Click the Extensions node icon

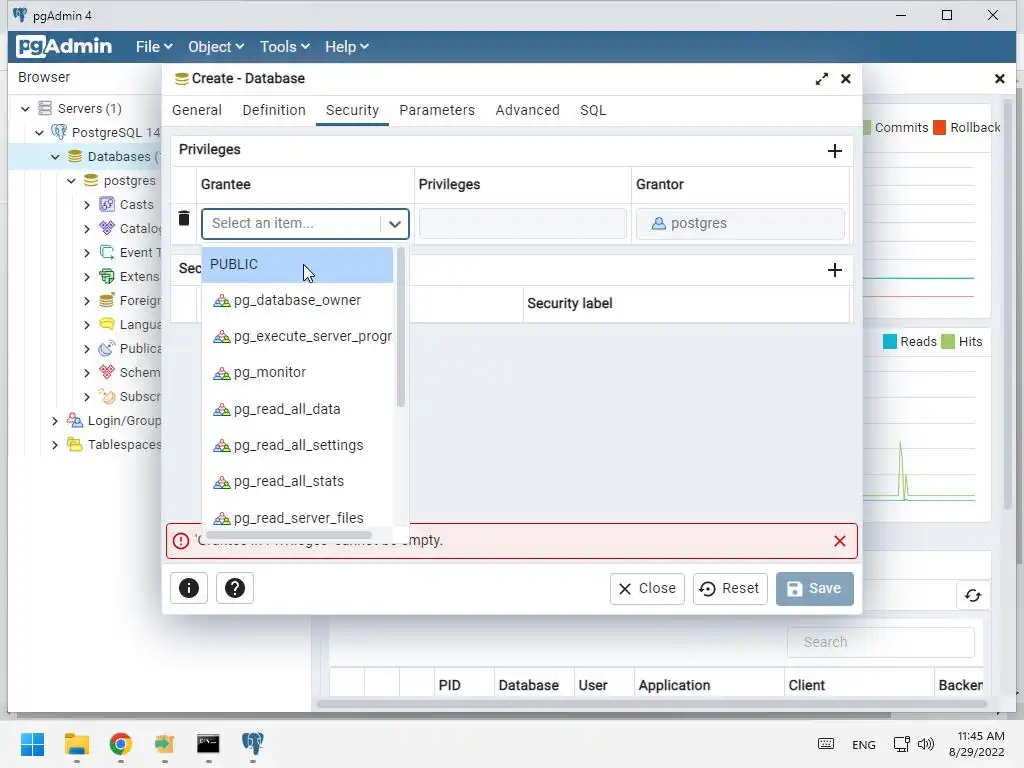click(107, 276)
